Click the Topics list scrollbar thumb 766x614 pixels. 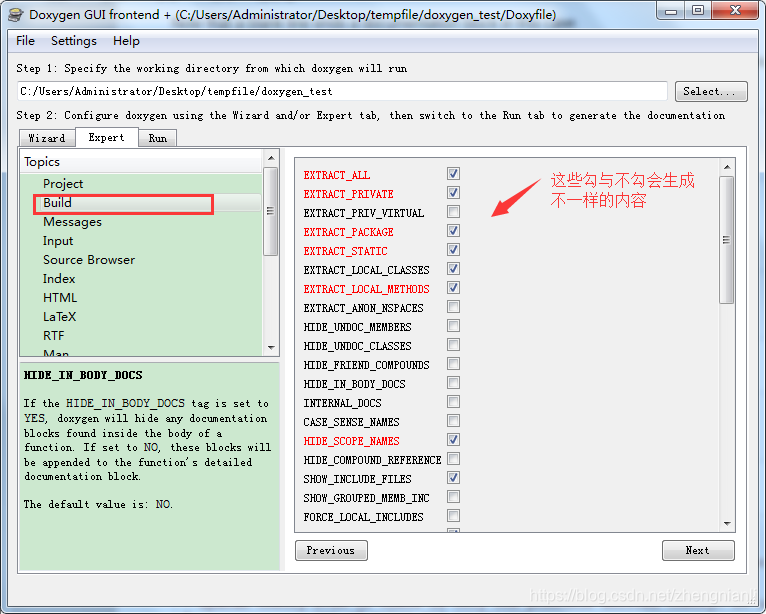click(271, 211)
